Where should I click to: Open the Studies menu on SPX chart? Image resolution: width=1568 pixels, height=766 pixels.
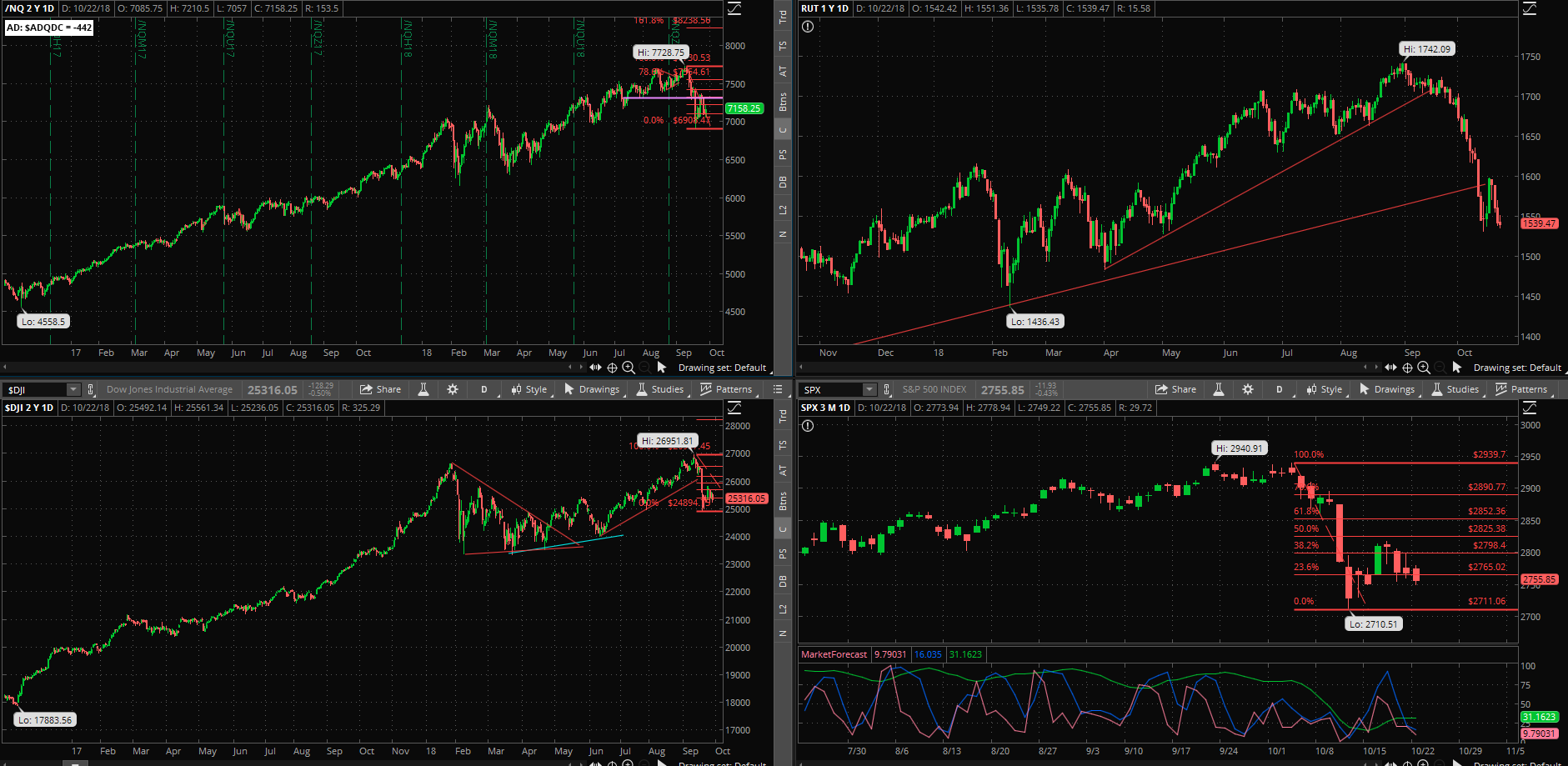click(x=1455, y=389)
